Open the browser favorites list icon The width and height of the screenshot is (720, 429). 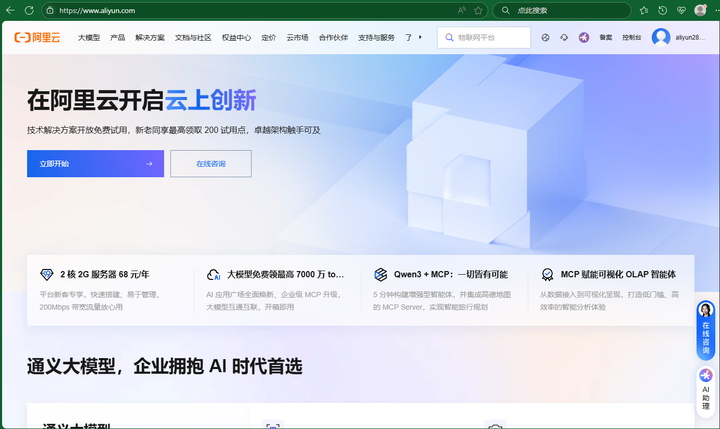tap(644, 10)
